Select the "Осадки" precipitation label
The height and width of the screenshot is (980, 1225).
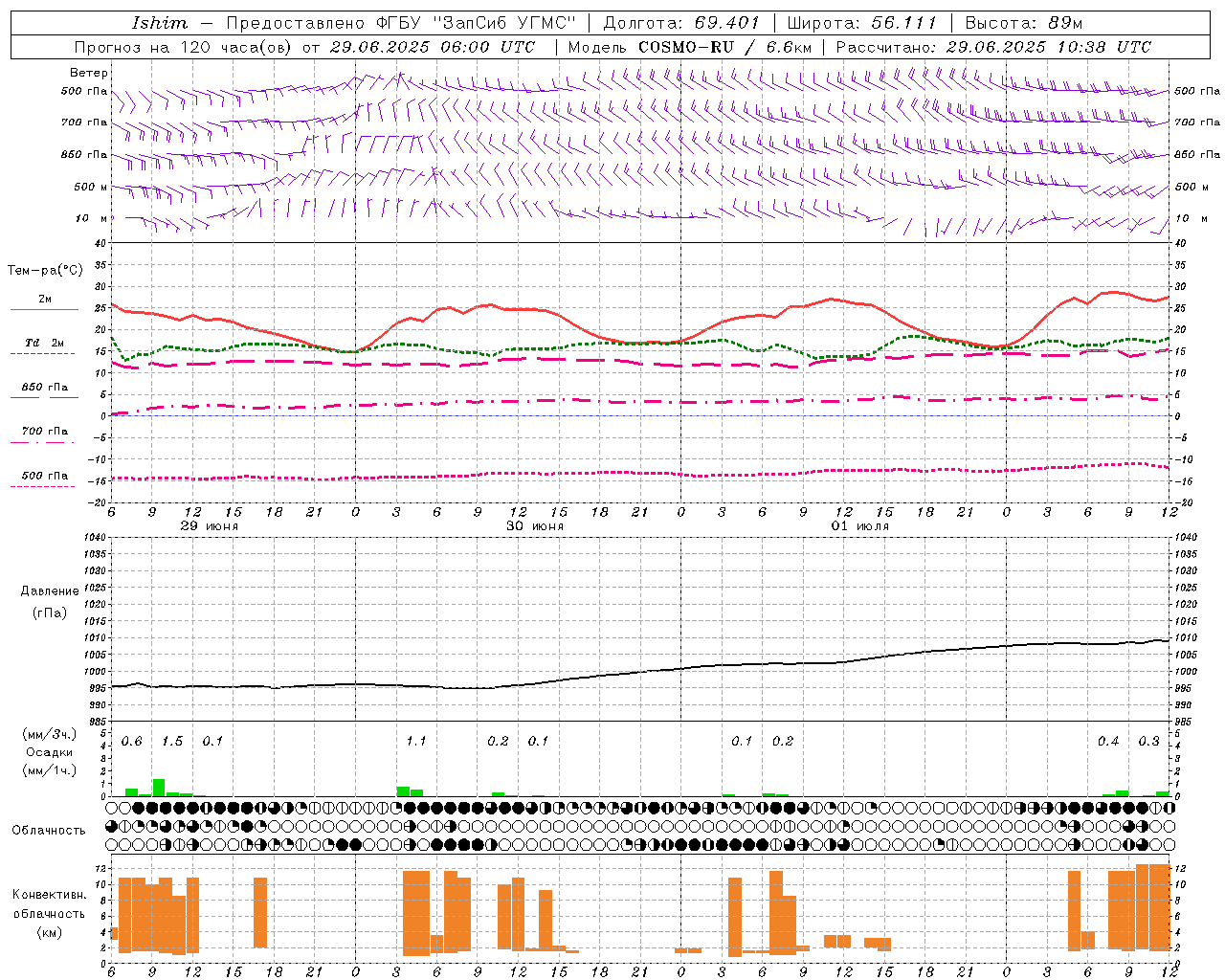tap(50, 752)
